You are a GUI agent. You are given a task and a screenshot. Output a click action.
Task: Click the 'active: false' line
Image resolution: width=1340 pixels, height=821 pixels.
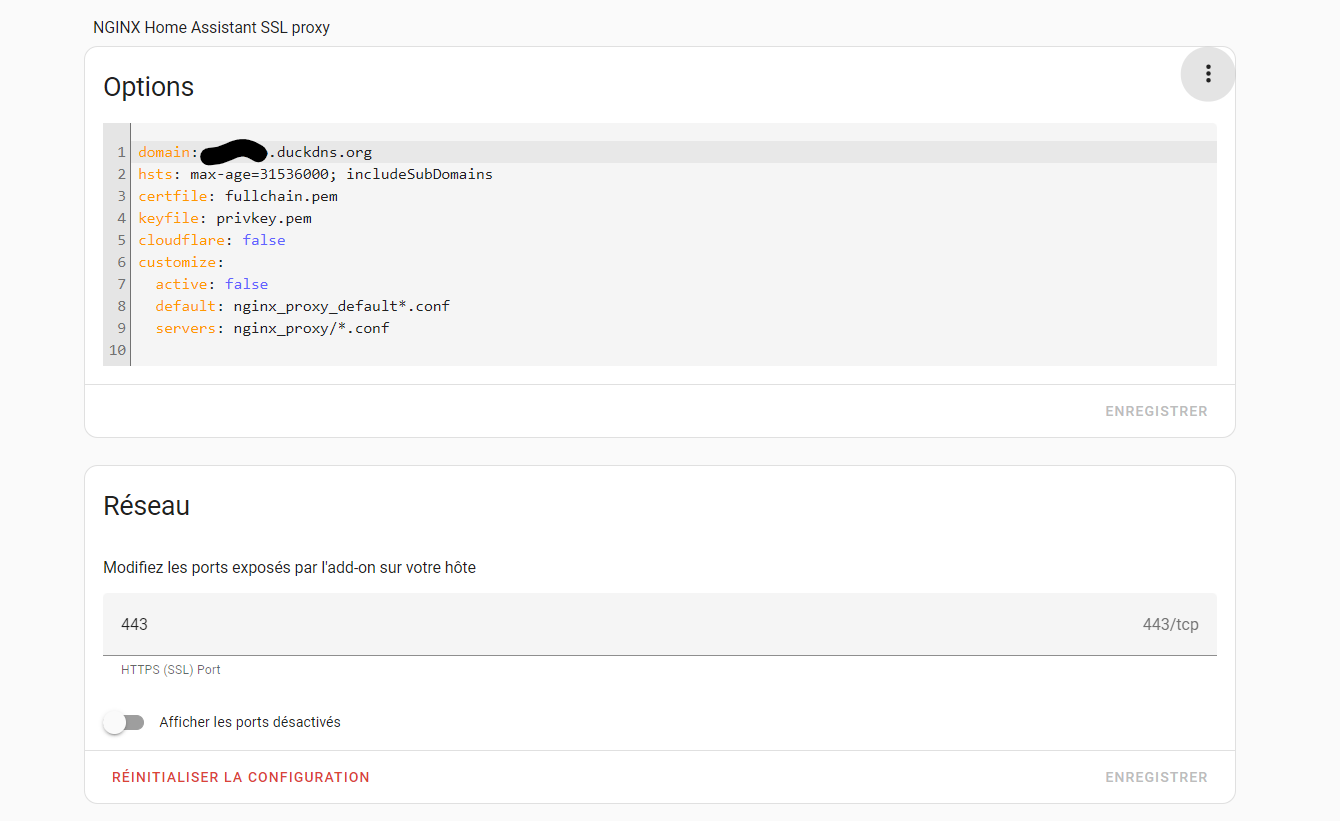pos(674,284)
